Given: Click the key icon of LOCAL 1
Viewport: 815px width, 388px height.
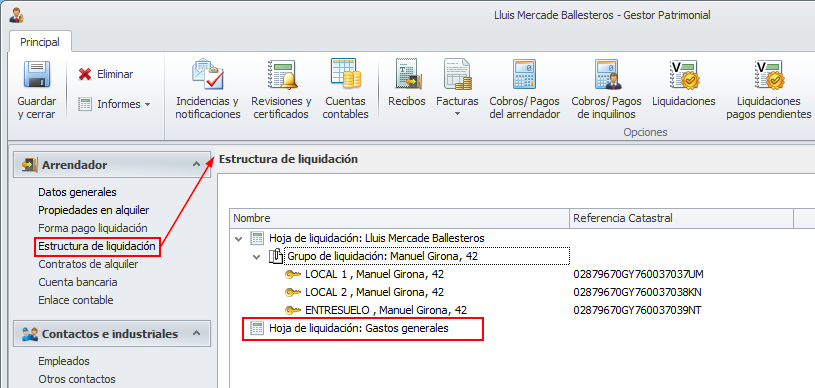Looking at the screenshot, I should (293, 274).
